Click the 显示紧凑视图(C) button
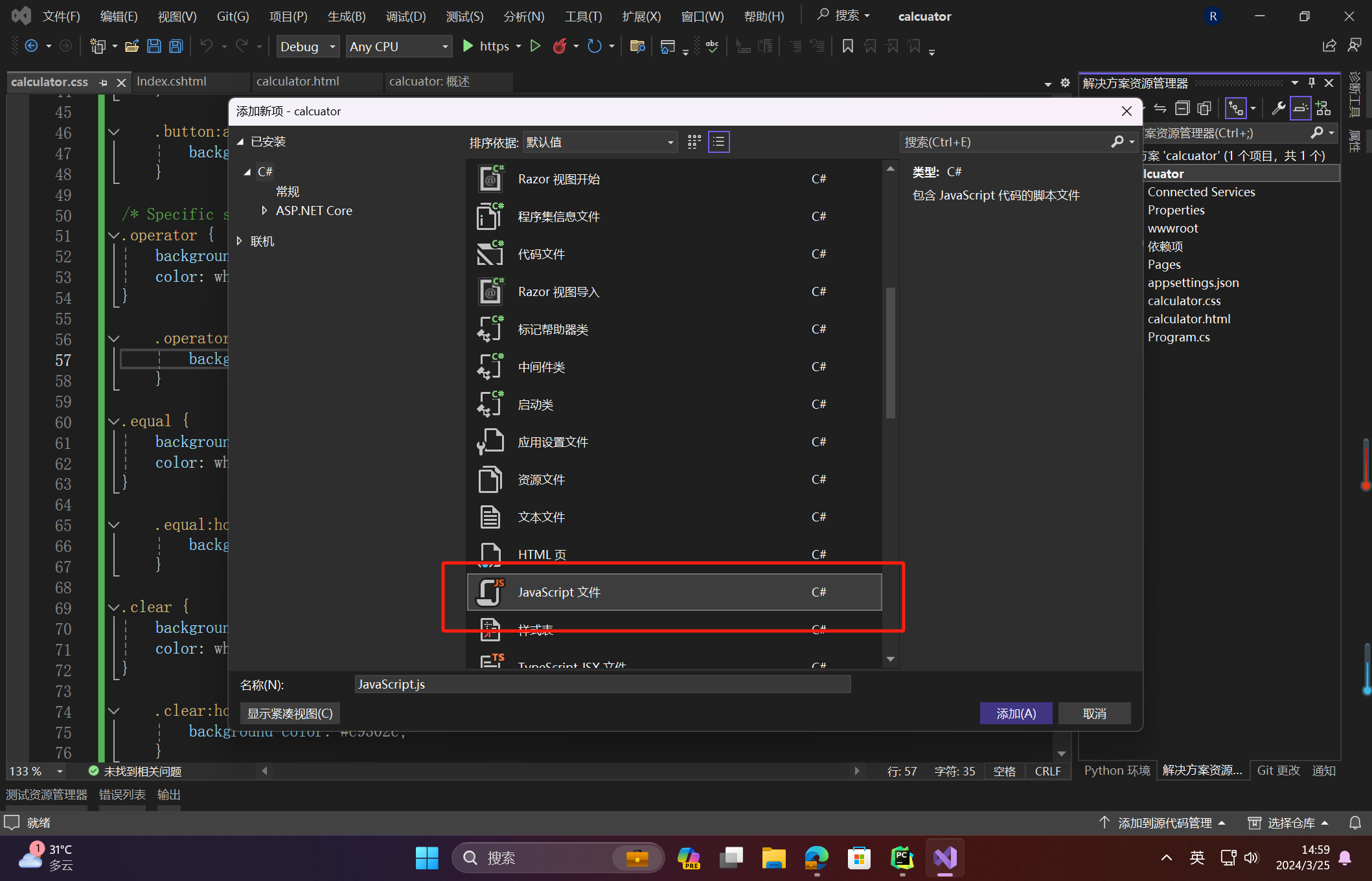 pos(290,713)
